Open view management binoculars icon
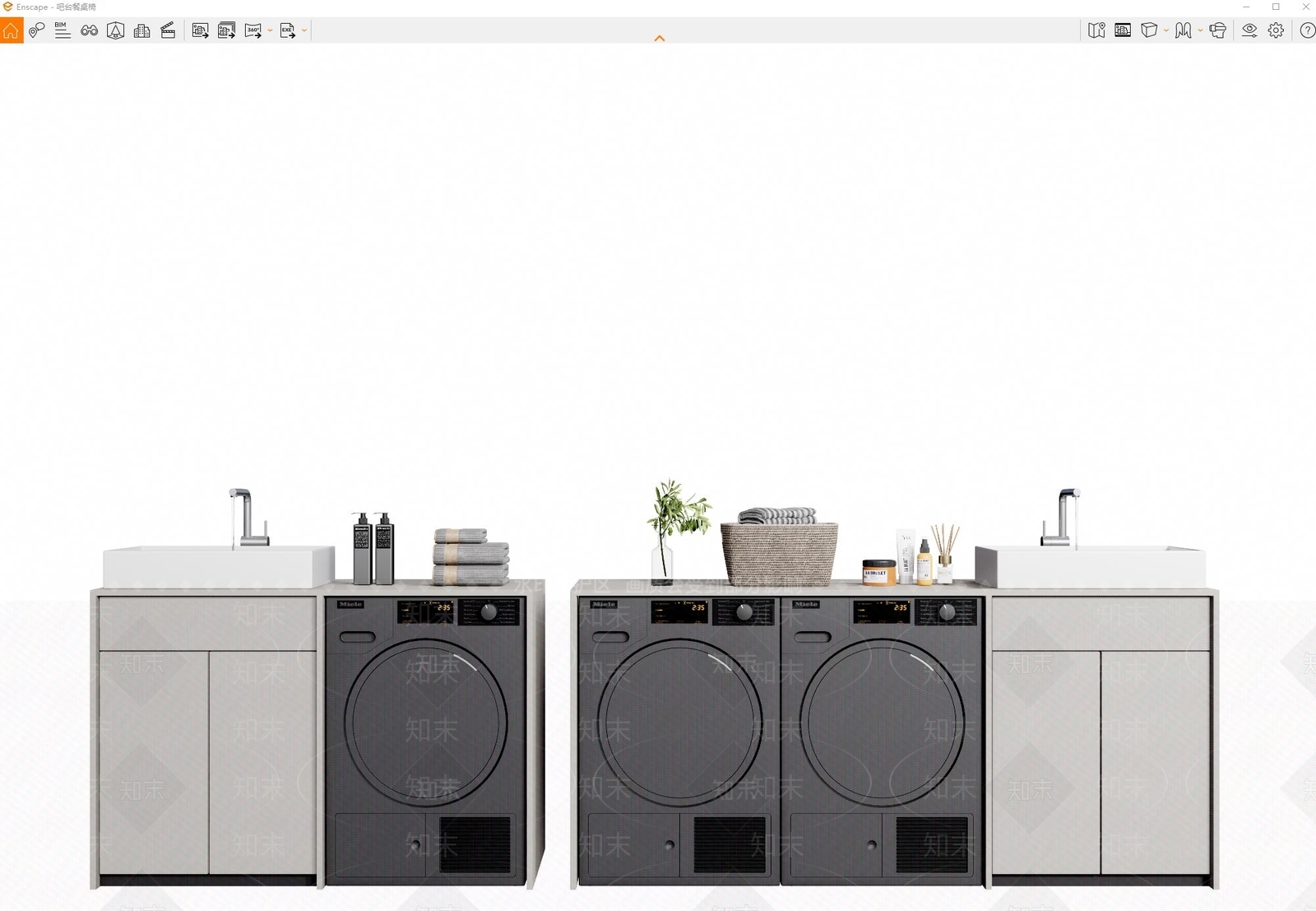The width and height of the screenshot is (1316, 911). pos(89,30)
